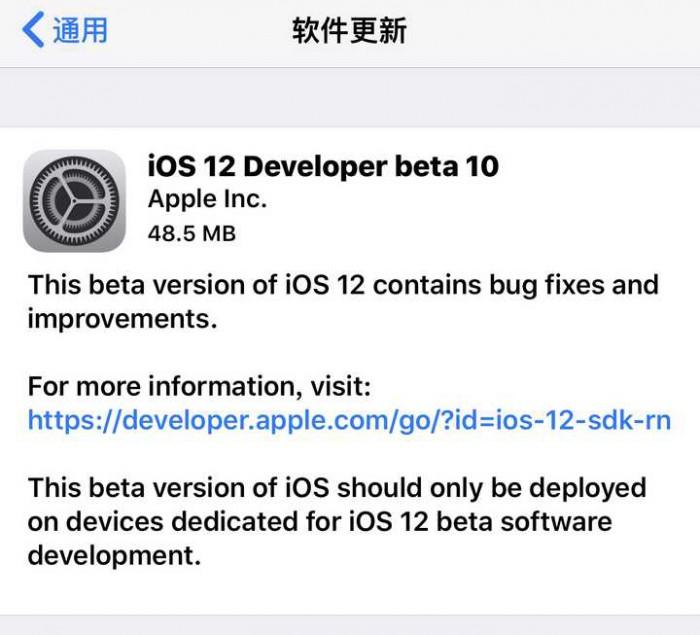Tap line 'on devices dedicated for iOS 12'
The width and height of the screenshot is (700, 635).
point(319,522)
